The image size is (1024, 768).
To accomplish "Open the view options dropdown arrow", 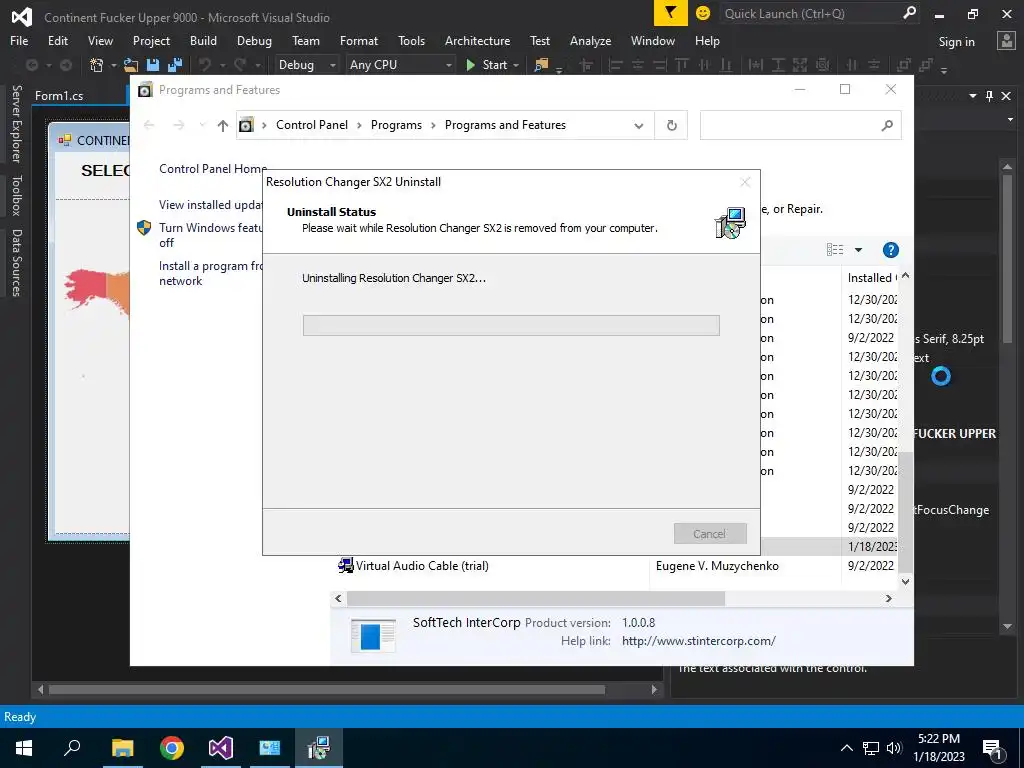I will 858,250.
